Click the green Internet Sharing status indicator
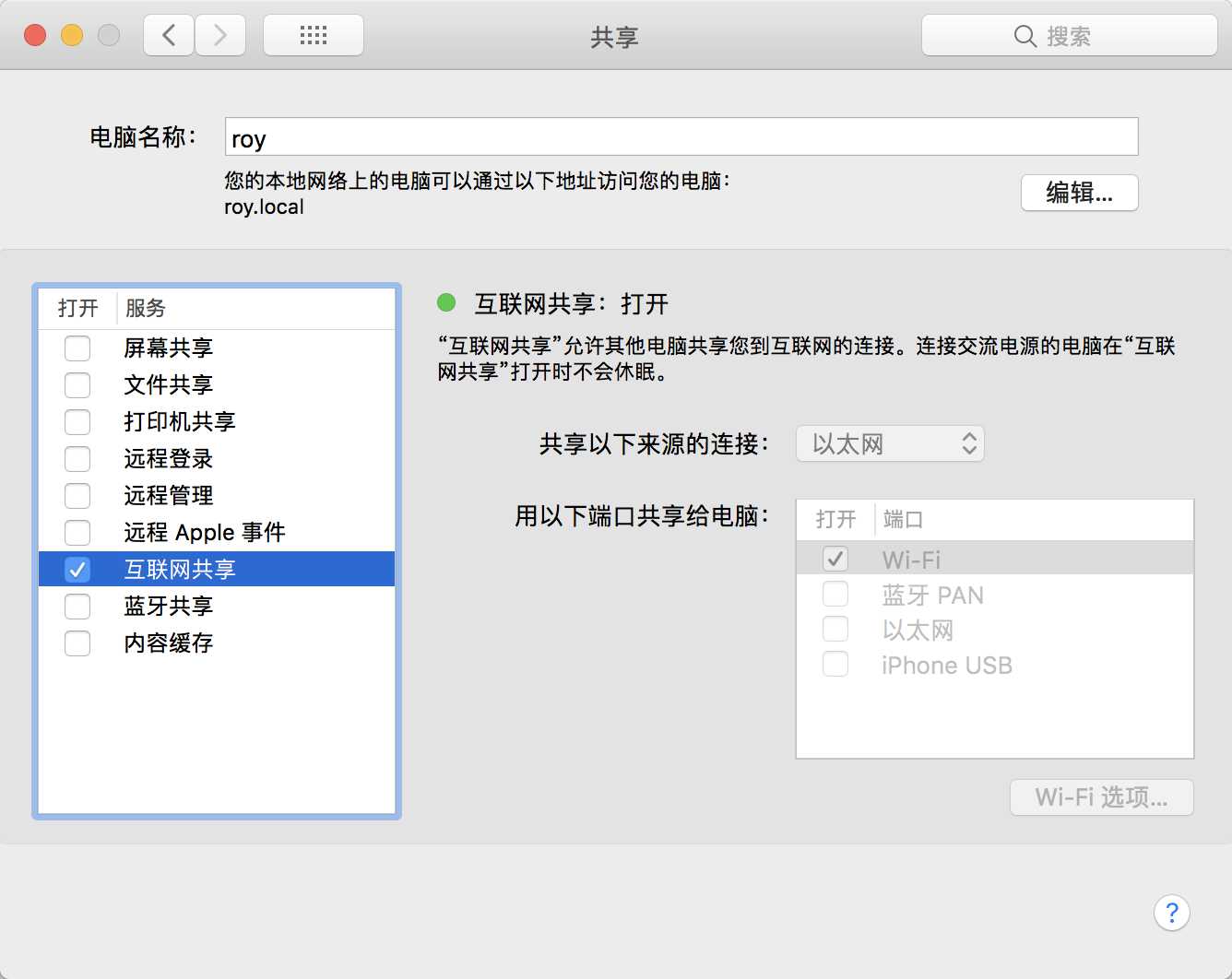Viewport: 1232px width, 979px height. 446,302
